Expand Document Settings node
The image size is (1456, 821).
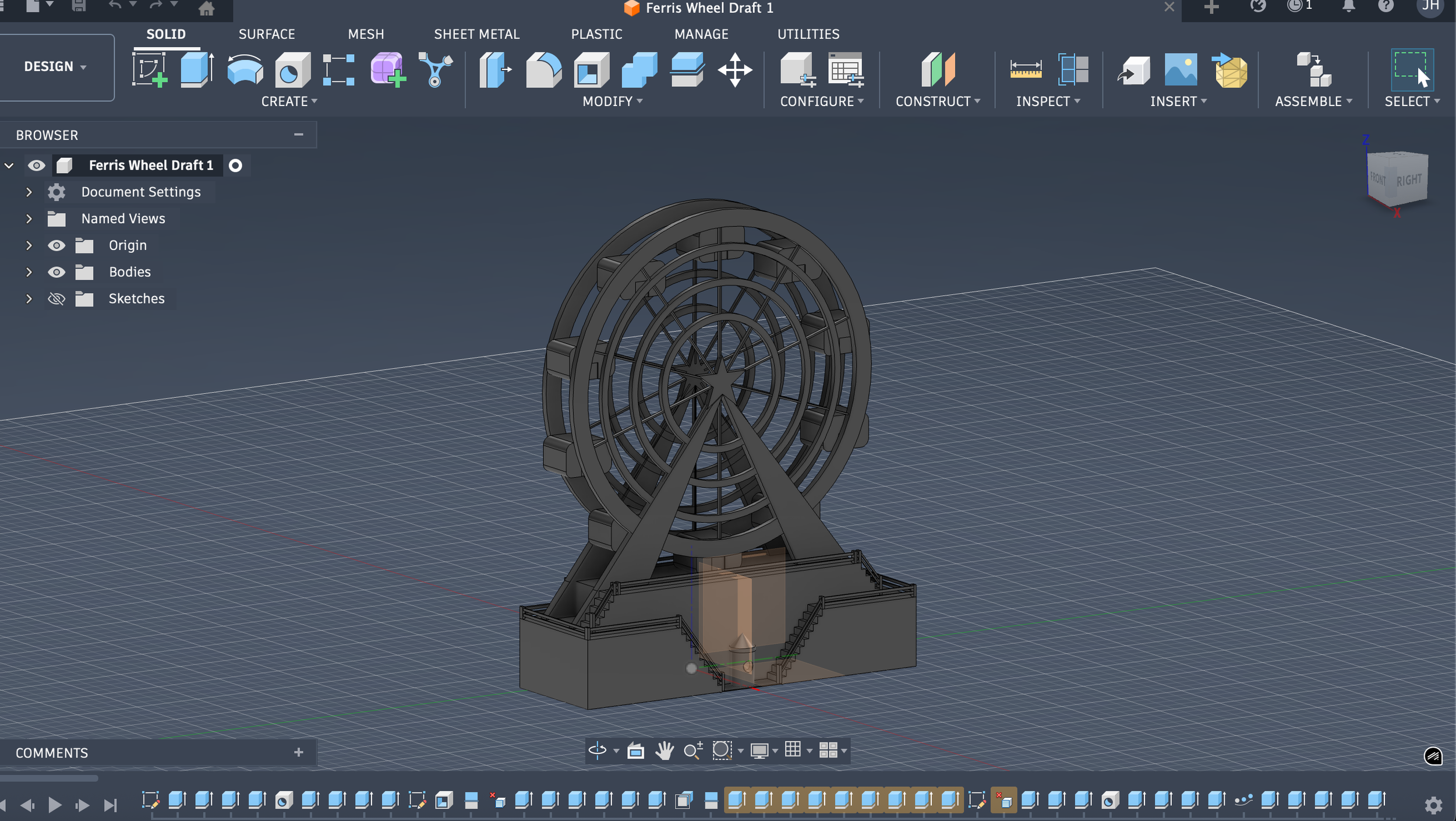[29, 192]
